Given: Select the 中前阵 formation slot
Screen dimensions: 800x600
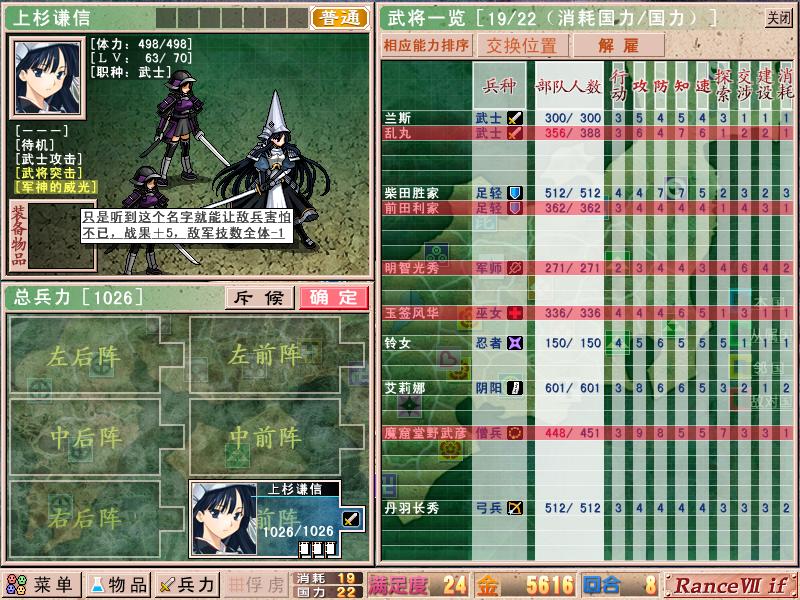Looking at the screenshot, I should pyautogui.click(x=277, y=437).
